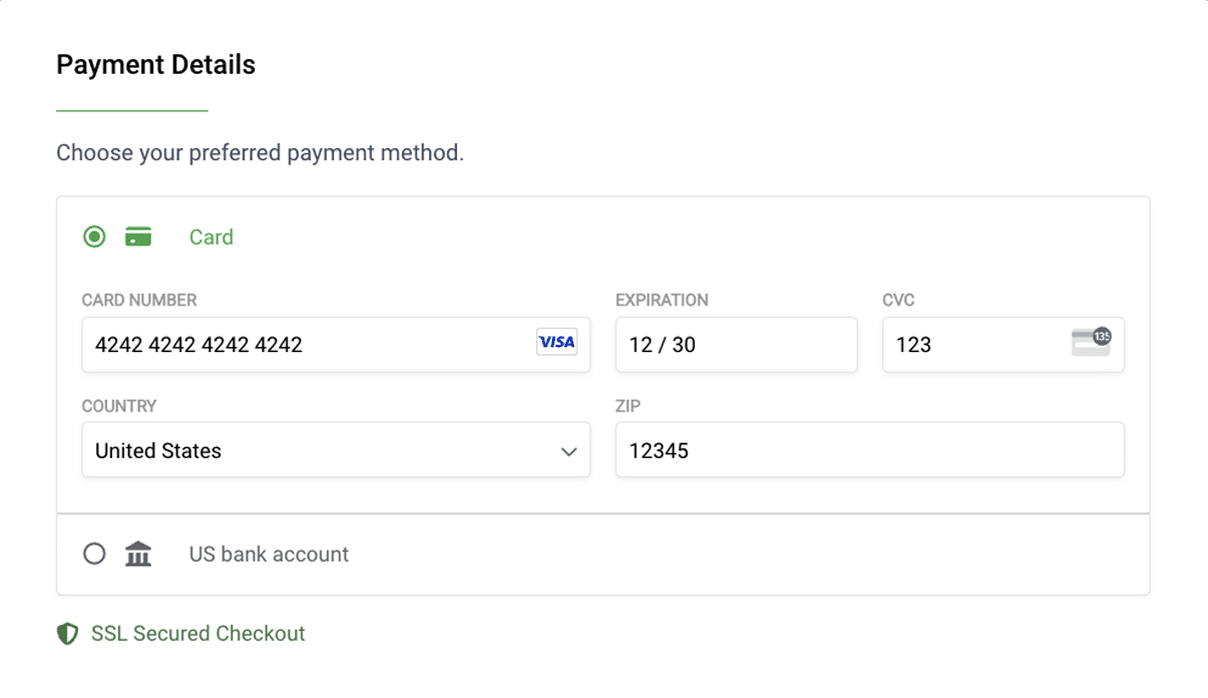This screenshot has width=1208, height=698.
Task: Click the ZIP code field
Action: [869, 451]
